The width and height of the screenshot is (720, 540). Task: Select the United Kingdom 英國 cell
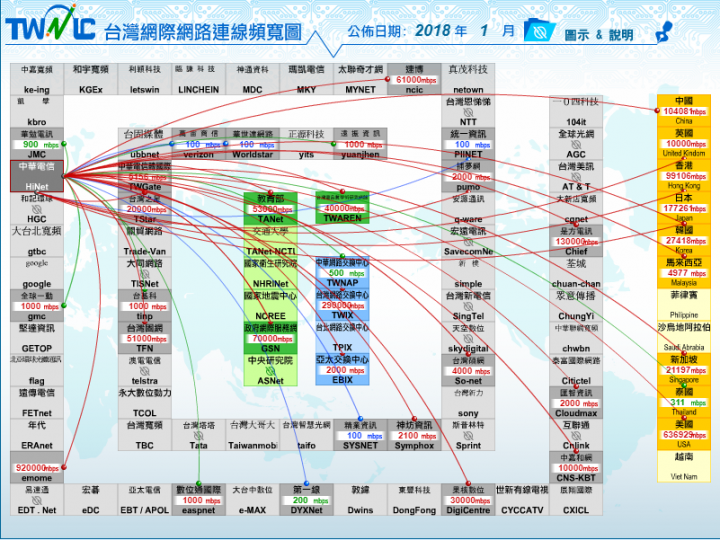[684, 143]
